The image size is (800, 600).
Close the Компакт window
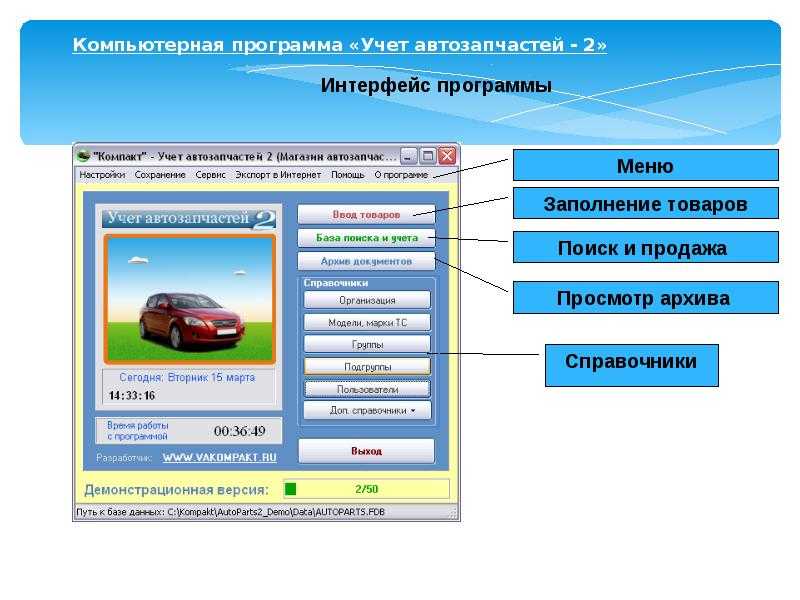pyautogui.click(x=447, y=156)
